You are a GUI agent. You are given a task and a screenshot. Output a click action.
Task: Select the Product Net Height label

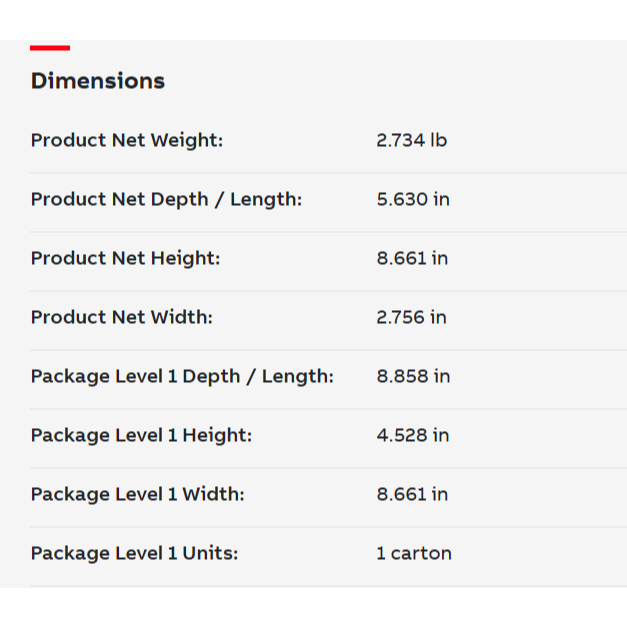[125, 259]
